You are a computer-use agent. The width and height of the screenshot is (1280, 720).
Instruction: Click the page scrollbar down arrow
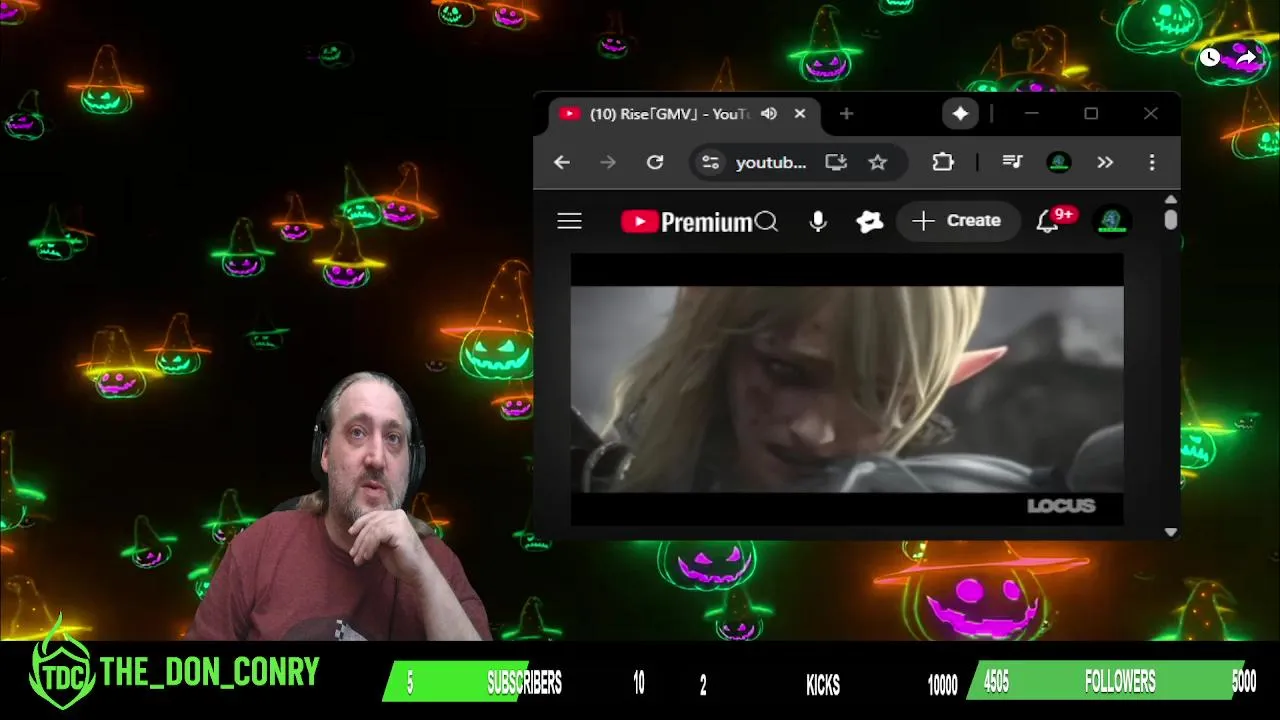click(x=1171, y=532)
